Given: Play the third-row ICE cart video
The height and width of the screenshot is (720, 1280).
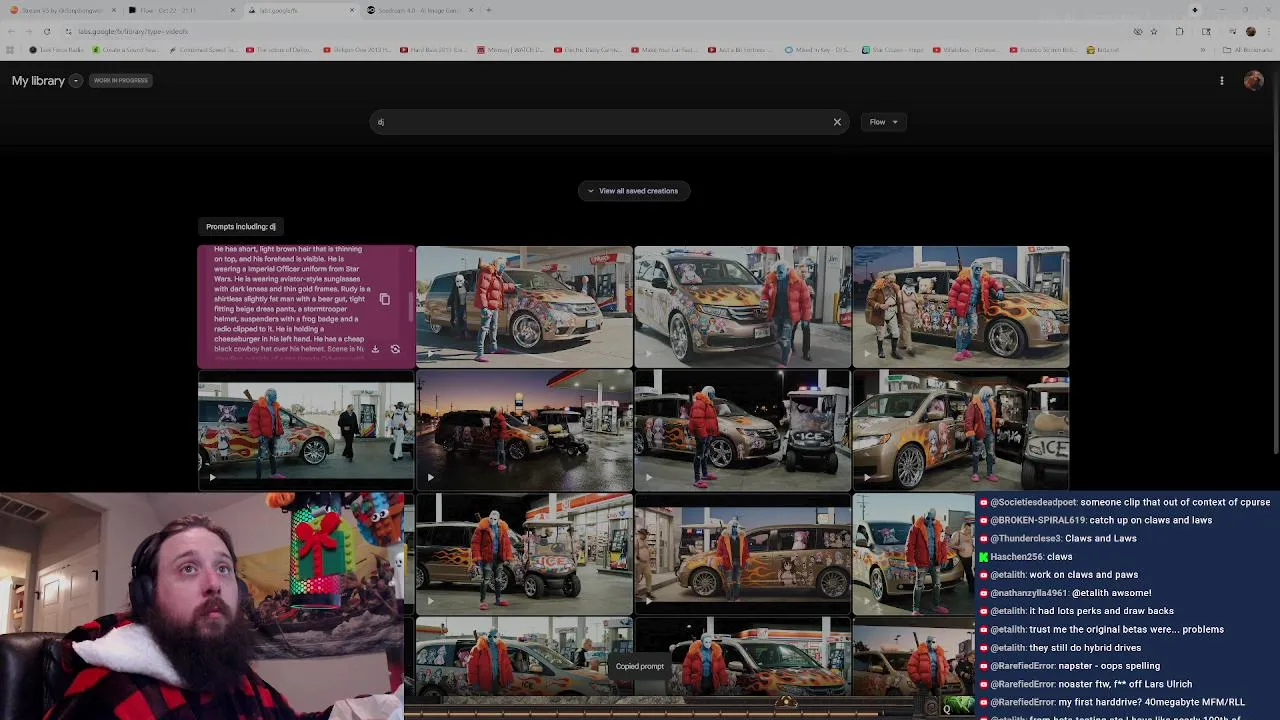Looking at the screenshot, I should click(x=430, y=601).
